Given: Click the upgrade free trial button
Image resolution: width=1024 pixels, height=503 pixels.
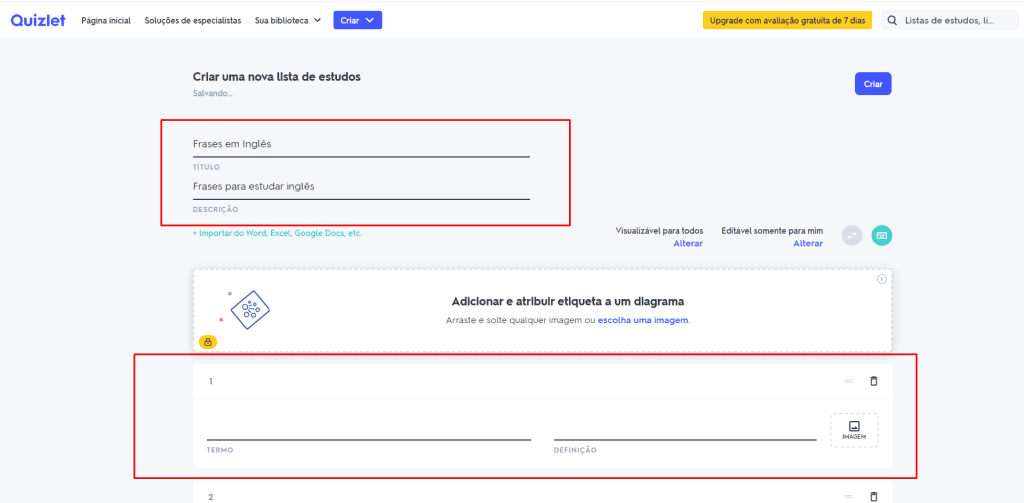Looking at the screenshot, I should 787,20.
